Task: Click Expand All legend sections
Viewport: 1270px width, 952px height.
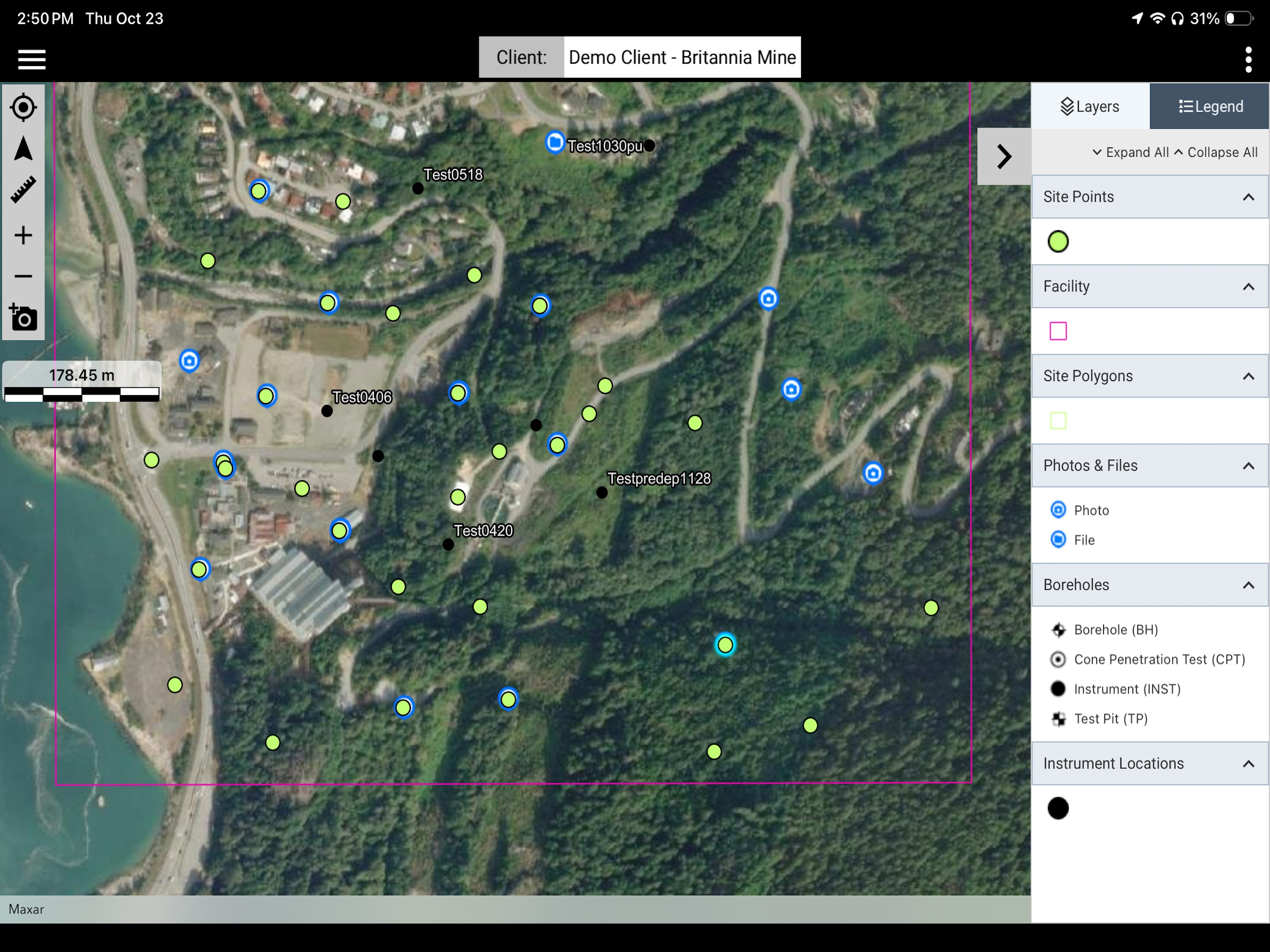Action: (1131, 152)
